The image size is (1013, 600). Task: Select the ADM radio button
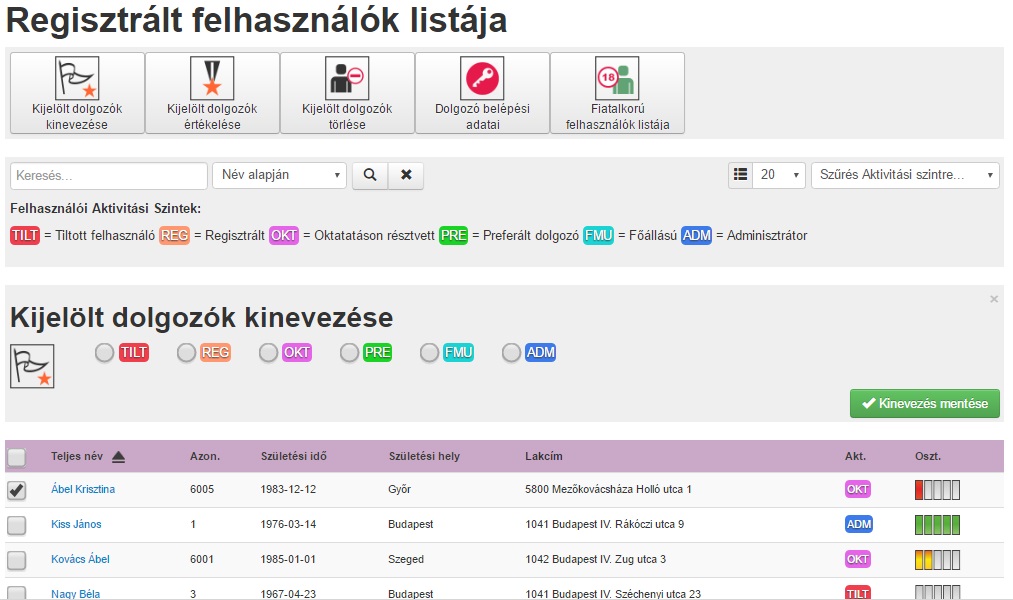click(509, 352)
